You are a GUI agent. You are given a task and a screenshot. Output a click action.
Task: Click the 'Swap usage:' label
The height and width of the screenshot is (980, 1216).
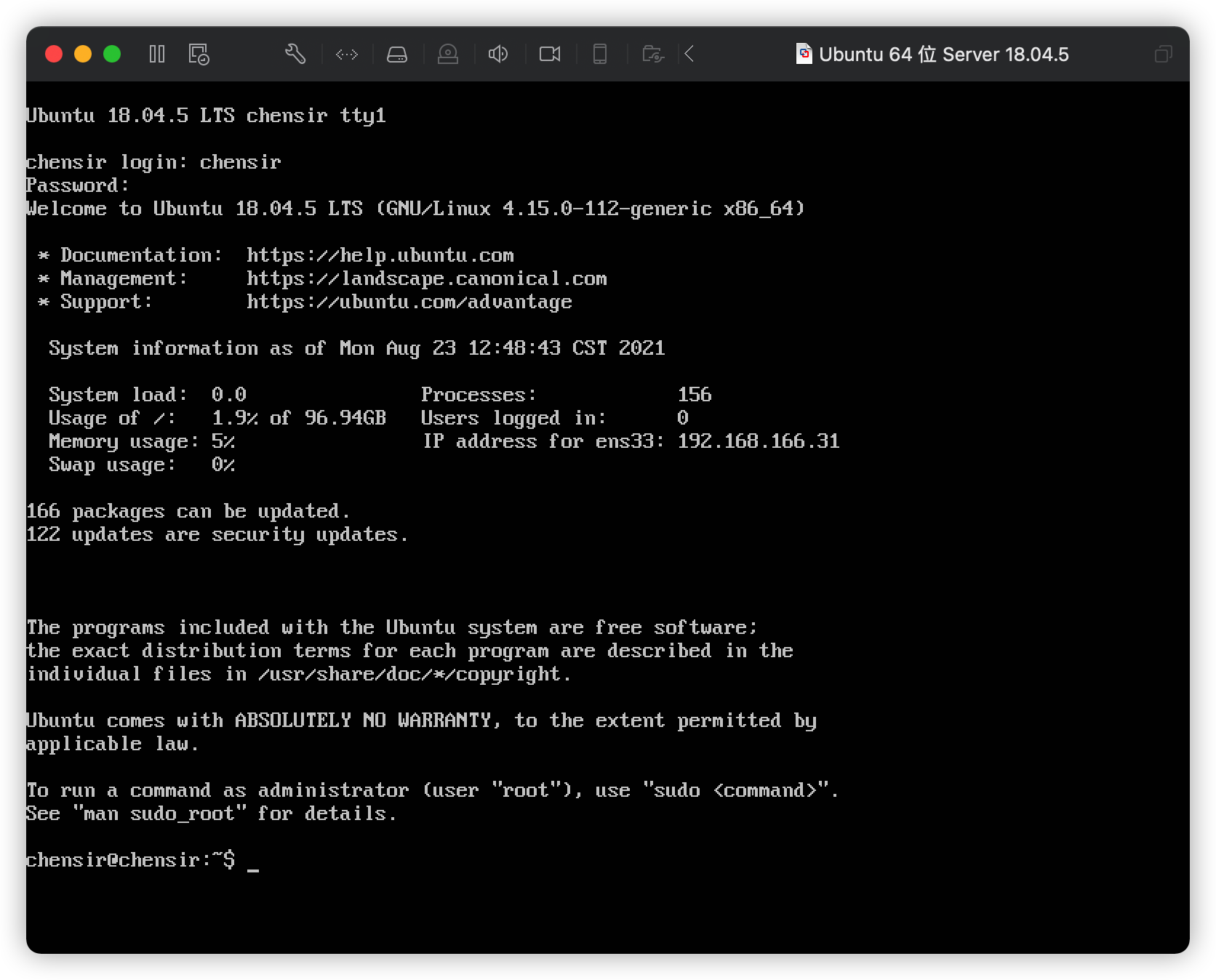[112, 465]
